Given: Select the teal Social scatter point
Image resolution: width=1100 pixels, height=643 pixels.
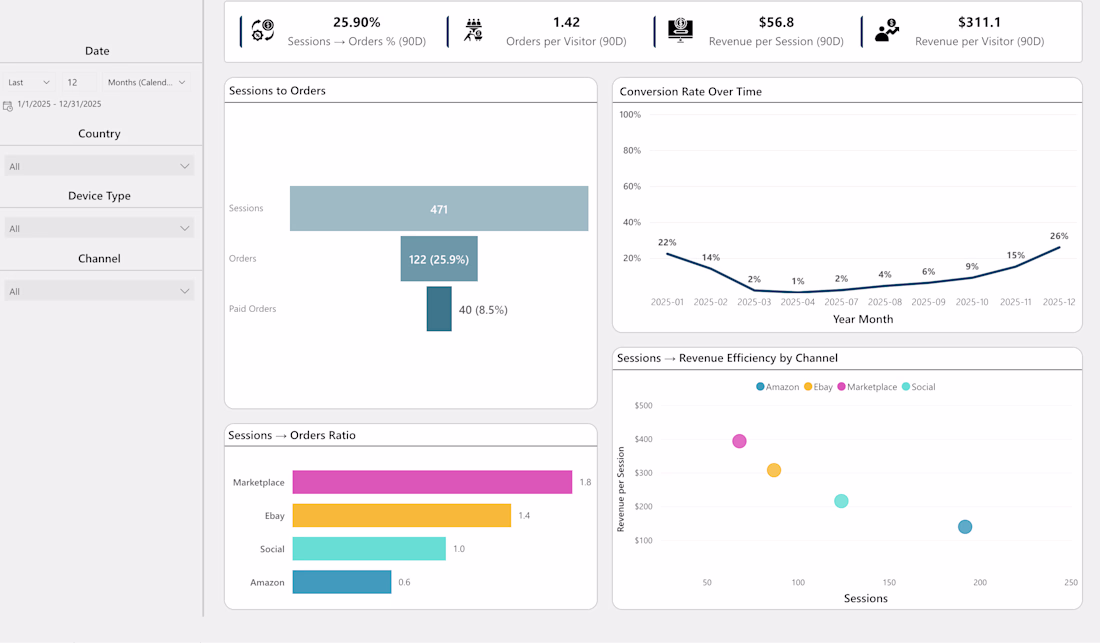Looking at the screenshot, I should pyautogui.click(x=841, y=501).
